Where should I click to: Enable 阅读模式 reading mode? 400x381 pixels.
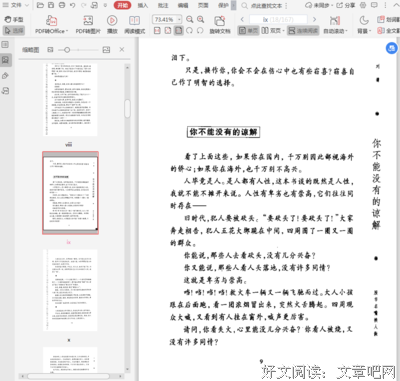[x=135, y=25]
